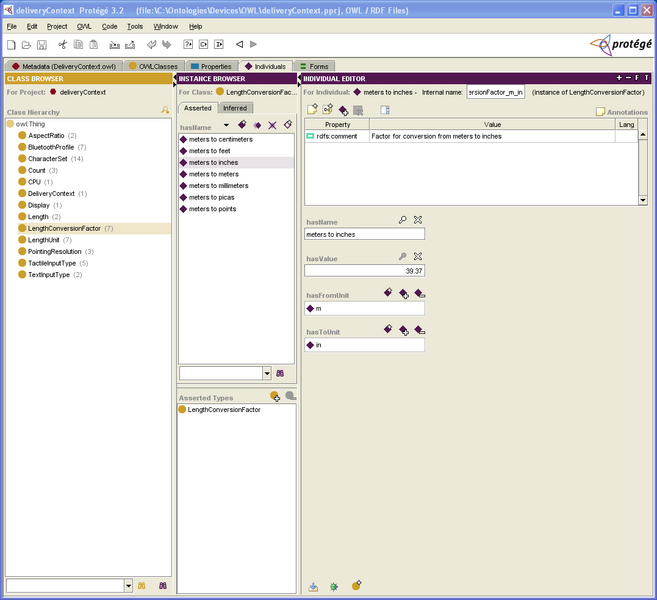
Task: Open the OWL menu
Action: [x=84, y=26]
